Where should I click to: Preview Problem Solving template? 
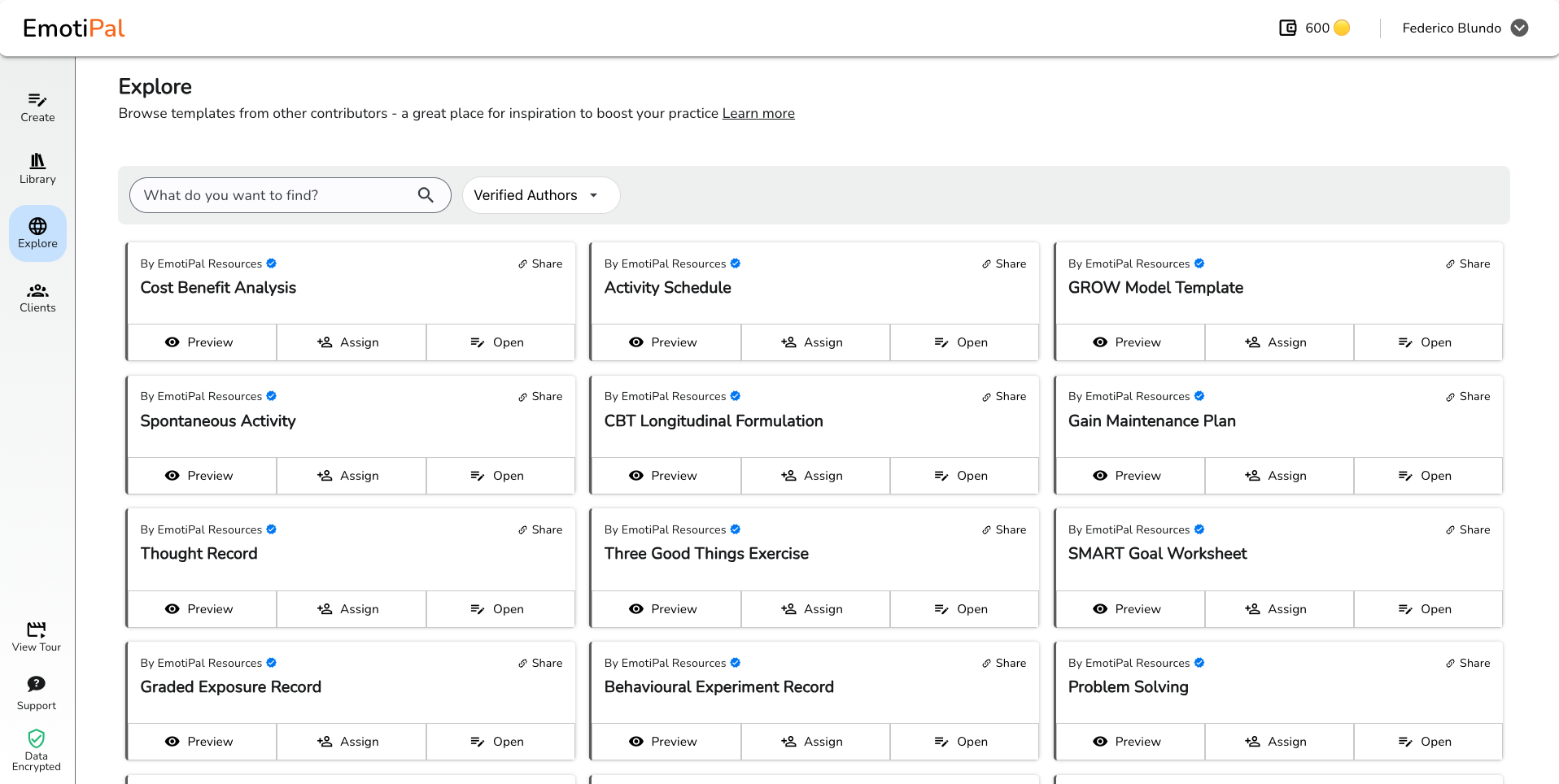(x=1129, y=742)
